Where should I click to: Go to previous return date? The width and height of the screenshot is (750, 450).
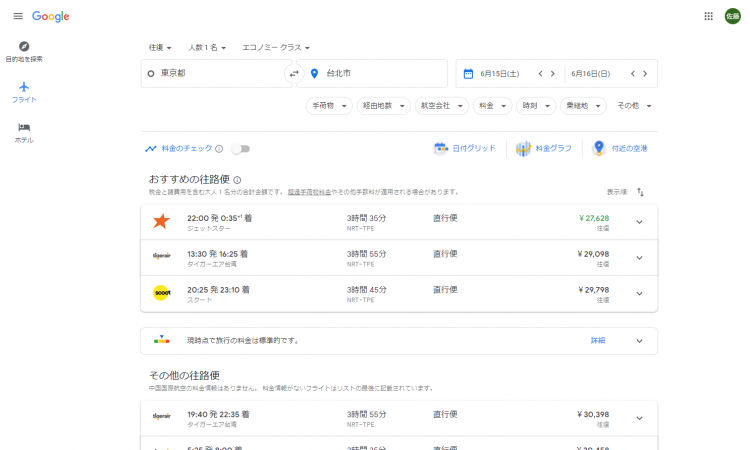click(633, 74)
